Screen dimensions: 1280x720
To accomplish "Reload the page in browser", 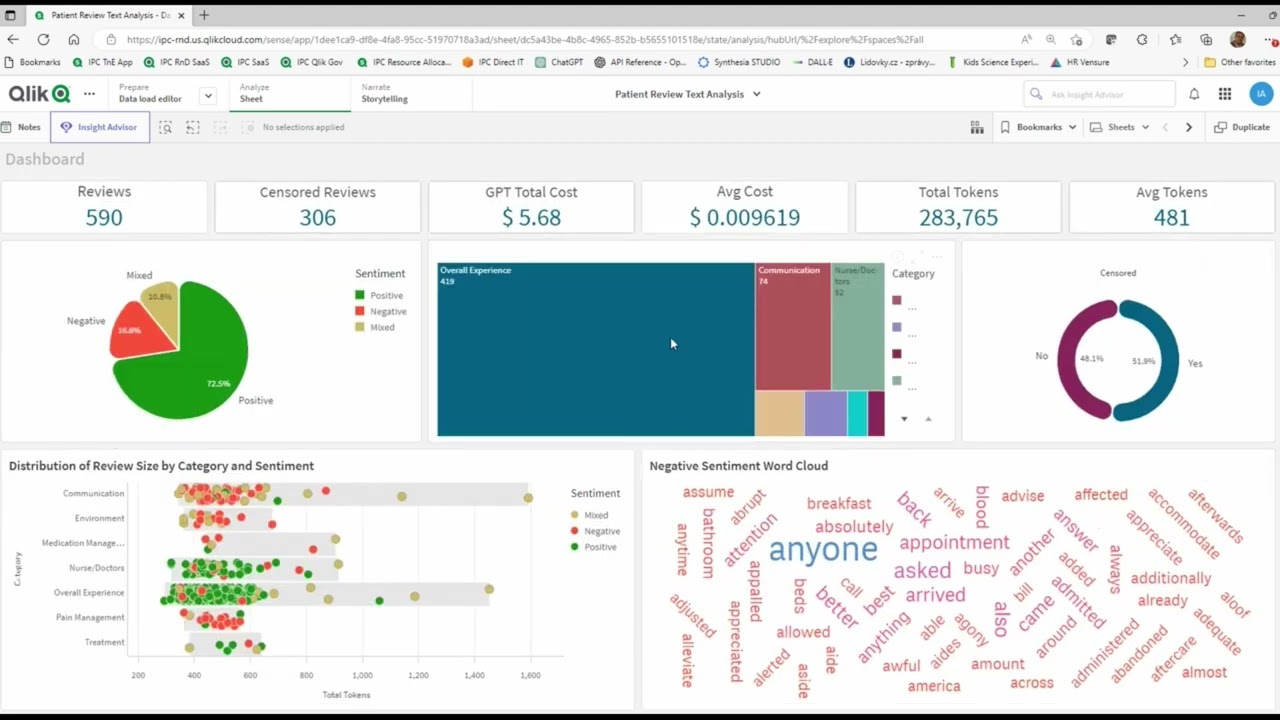I will [x=43, y=39].
